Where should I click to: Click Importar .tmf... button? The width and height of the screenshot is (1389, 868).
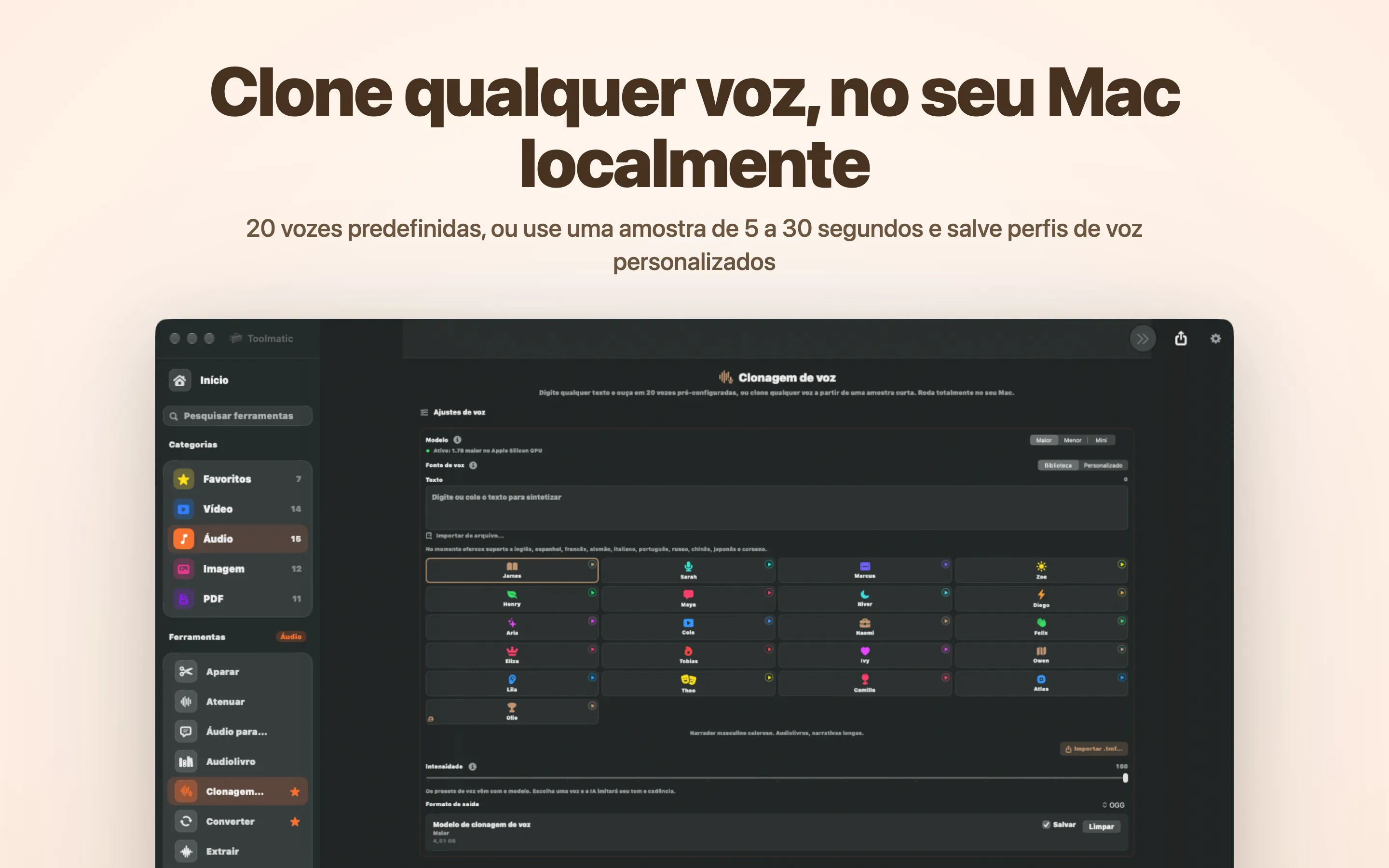point(1094,748)
